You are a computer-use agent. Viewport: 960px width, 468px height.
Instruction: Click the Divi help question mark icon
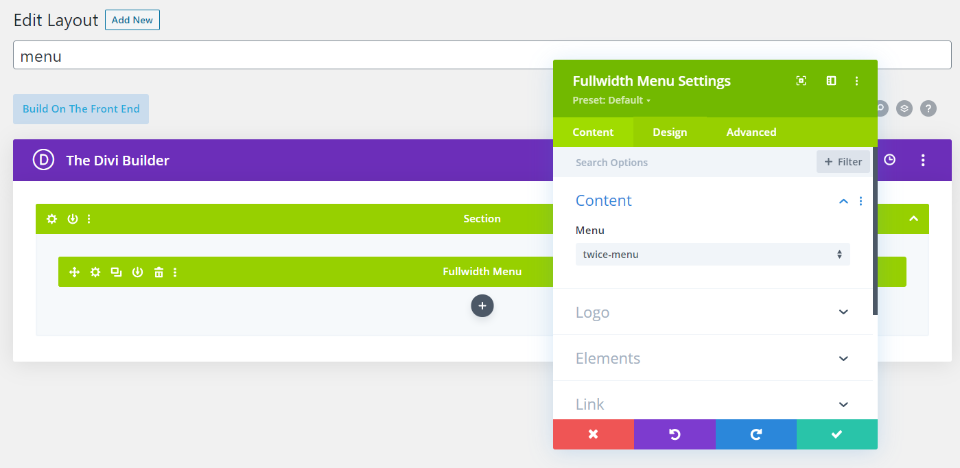(928, 108)
